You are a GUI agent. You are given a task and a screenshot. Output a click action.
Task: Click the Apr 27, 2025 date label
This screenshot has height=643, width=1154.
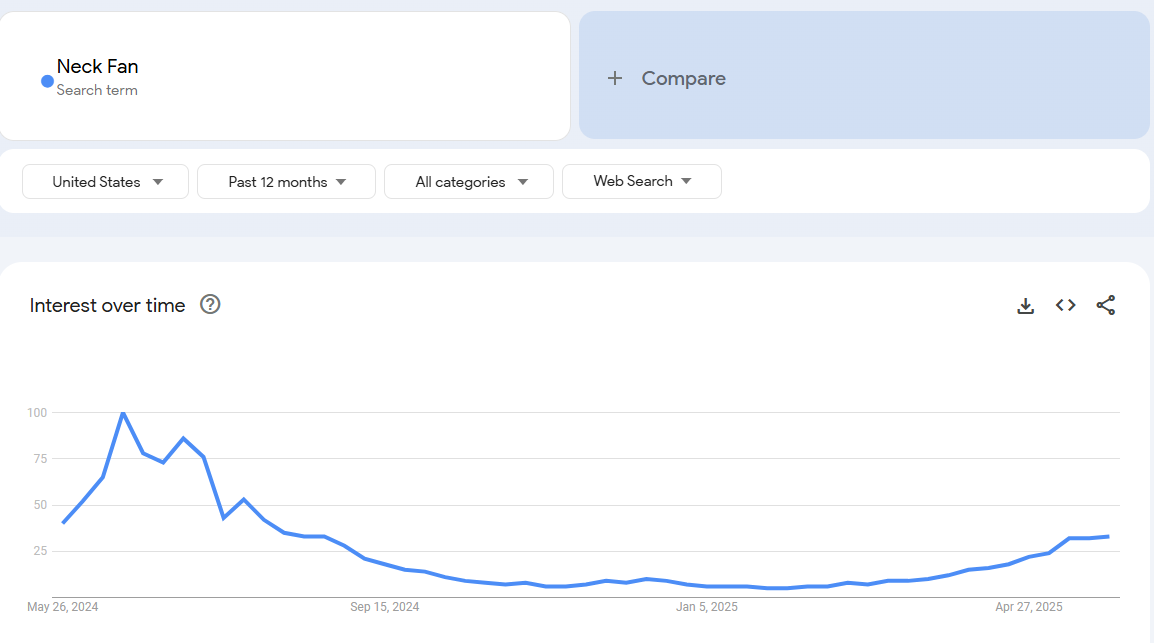pos(1029,607)
